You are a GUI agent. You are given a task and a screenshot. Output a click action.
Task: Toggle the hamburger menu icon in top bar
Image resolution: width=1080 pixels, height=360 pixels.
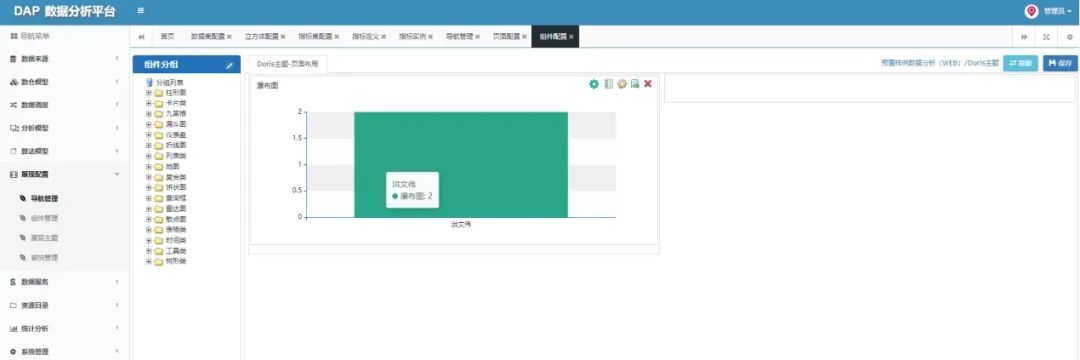[141, 11]
